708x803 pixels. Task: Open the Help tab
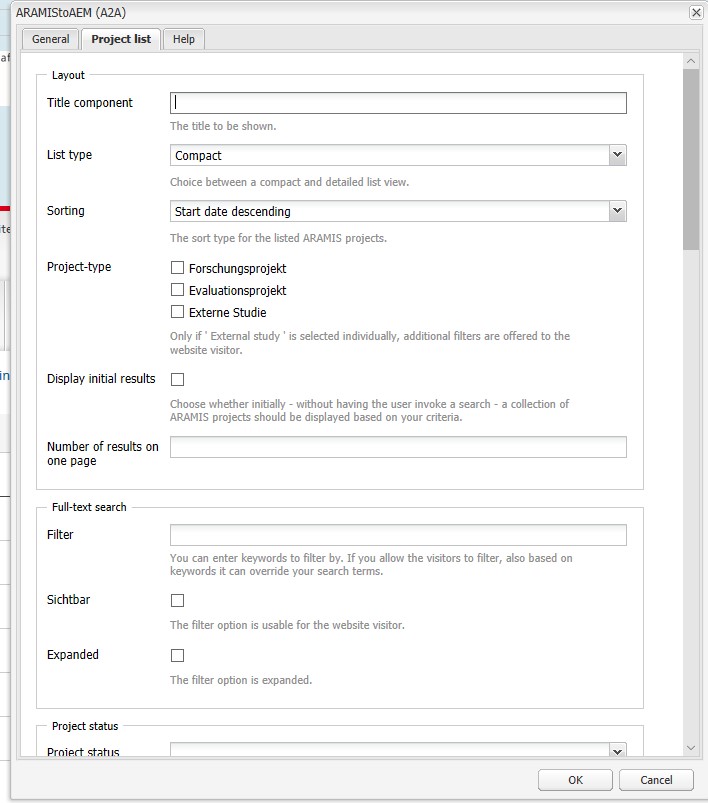click(184, 39)
